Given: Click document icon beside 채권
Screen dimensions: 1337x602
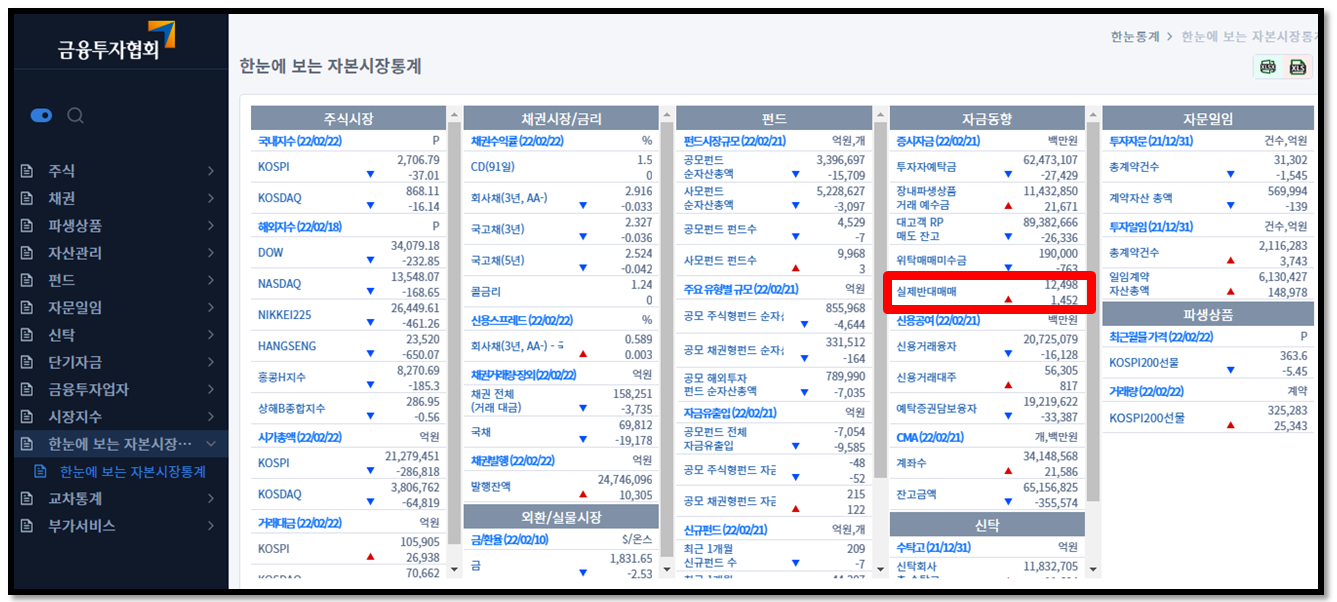Looking at the screenshot, I should click(27, 198).
